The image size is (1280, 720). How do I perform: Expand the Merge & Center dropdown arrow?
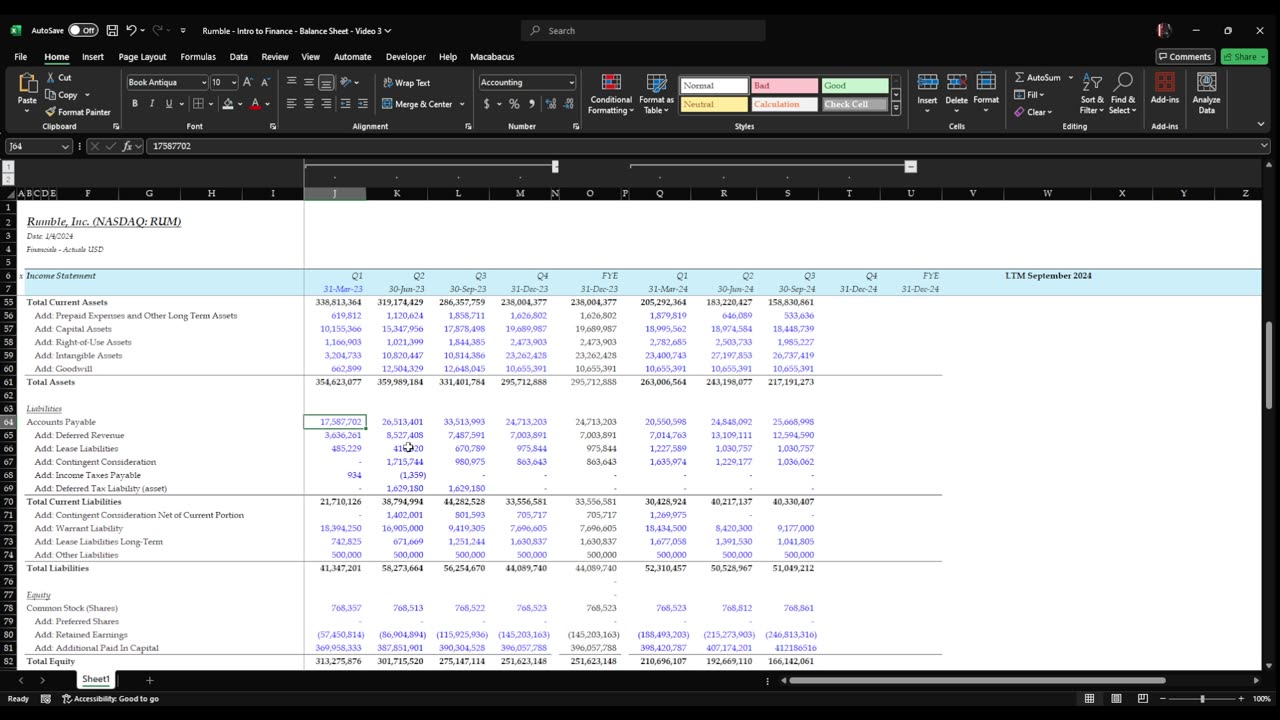(x=463, y=104)
